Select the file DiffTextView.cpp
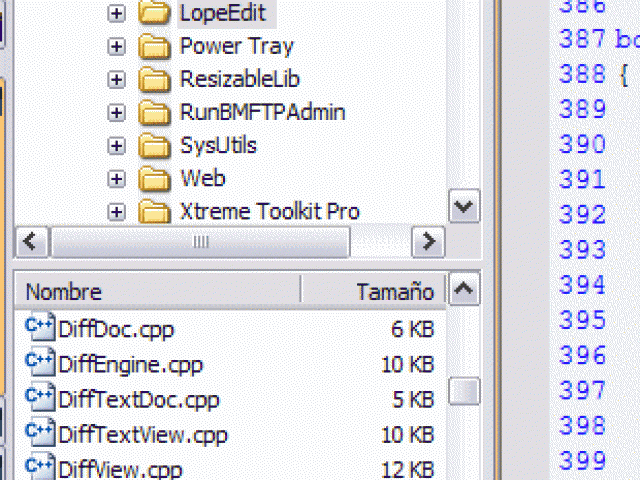Screen dimensions: 640x480 [143, 435]
